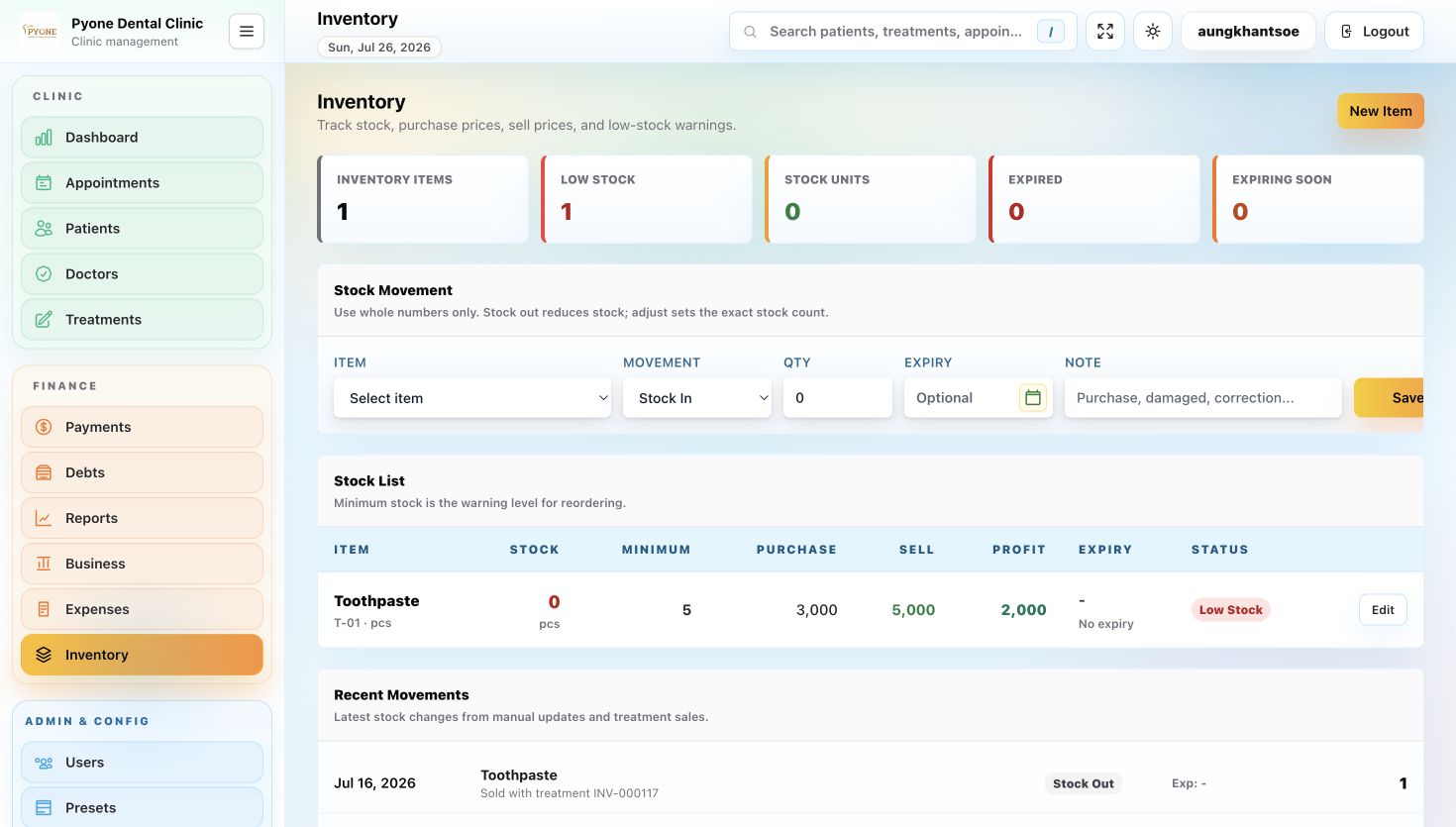Viewport: 1456px width, 827px height.
Task: Toggle the sidebar hamburger menu
Action: pyautogui.click(x=247, y=32)
